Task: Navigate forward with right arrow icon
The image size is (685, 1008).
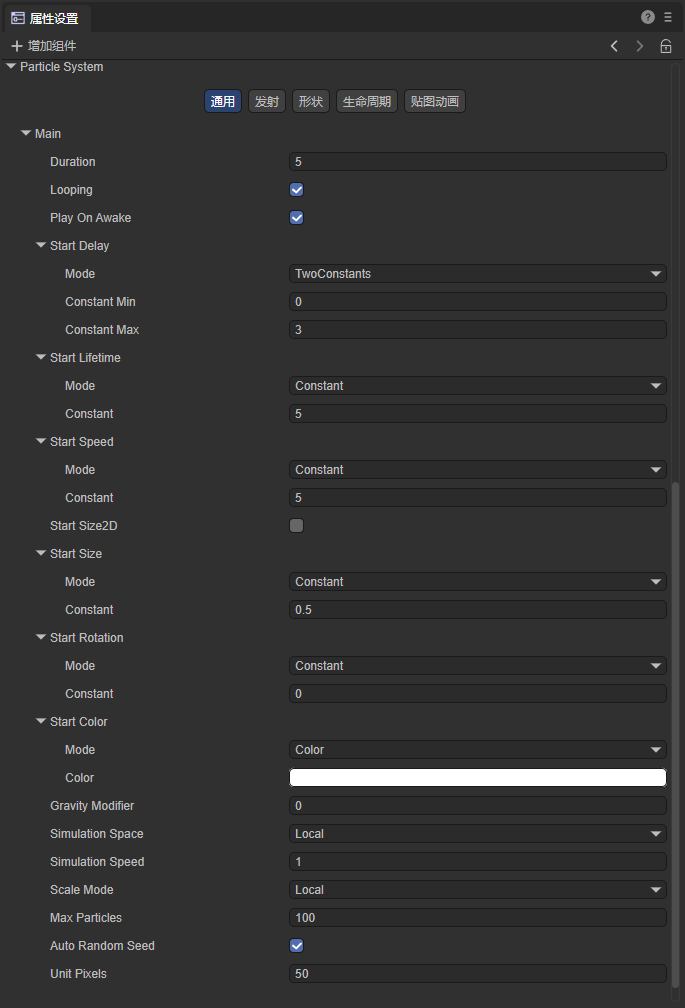Action: coord(640,46)
